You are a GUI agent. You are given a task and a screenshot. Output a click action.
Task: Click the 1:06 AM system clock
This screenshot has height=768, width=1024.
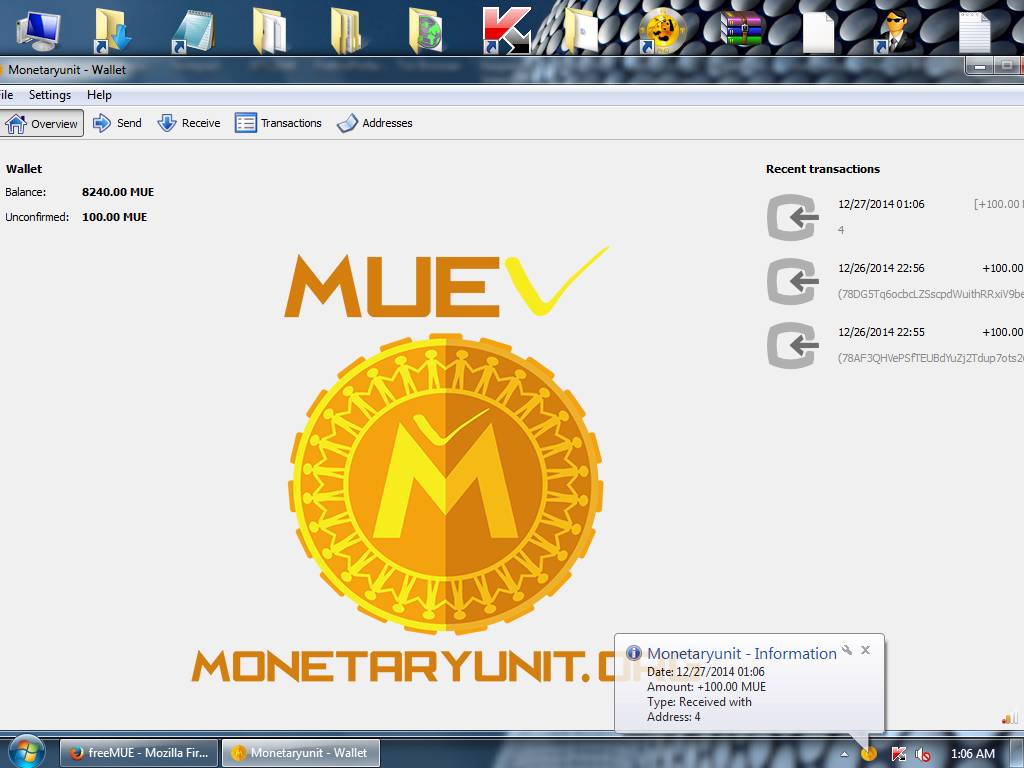click(x=972, y=754)
